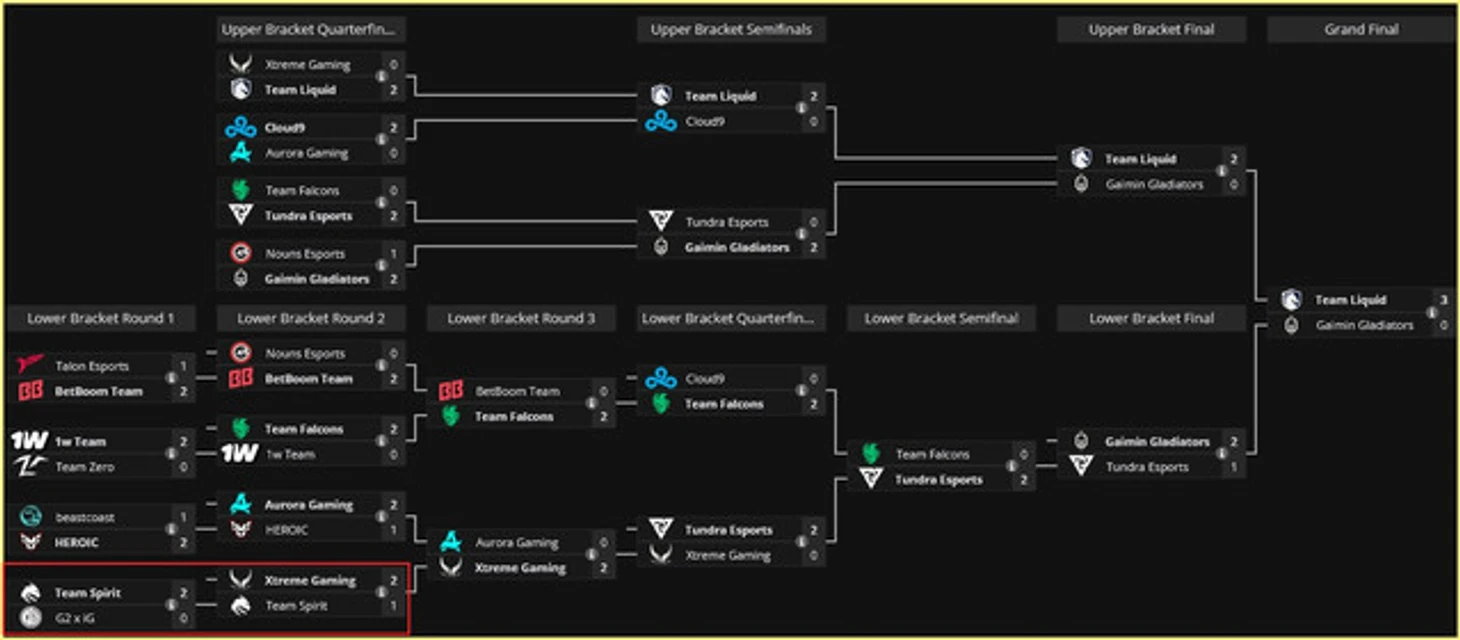Open match info for BetBoom Team vs Team Falcons
Viewport: 1460px width, 640px height.
tap(591, 404)
